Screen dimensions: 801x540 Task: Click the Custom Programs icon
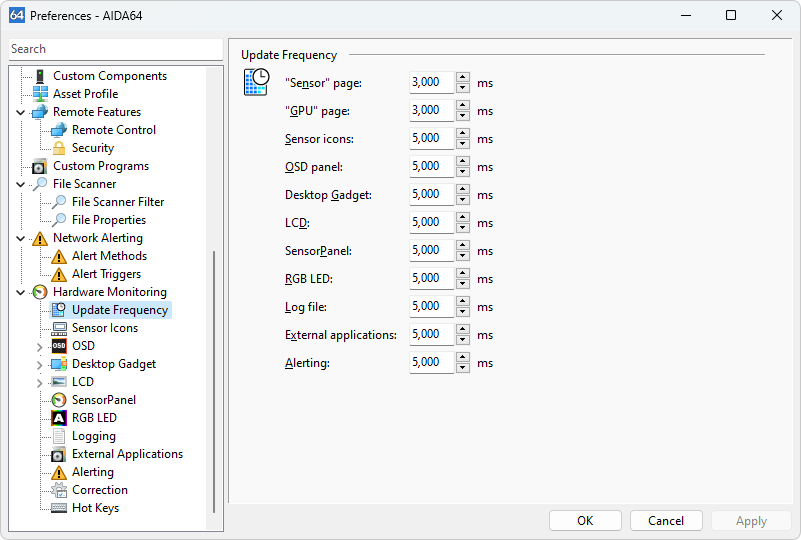click(40, 166)
